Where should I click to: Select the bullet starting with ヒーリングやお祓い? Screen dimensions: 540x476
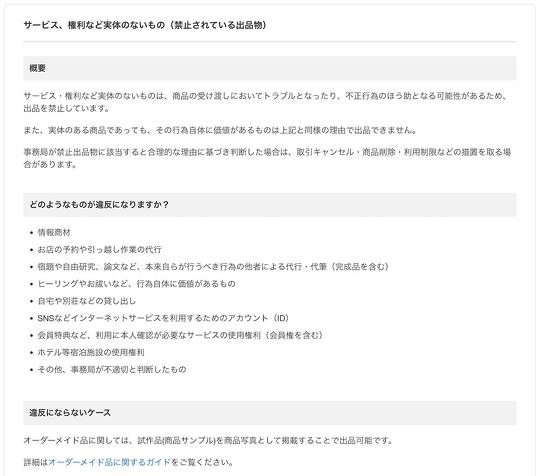click(x=136, y=284)
